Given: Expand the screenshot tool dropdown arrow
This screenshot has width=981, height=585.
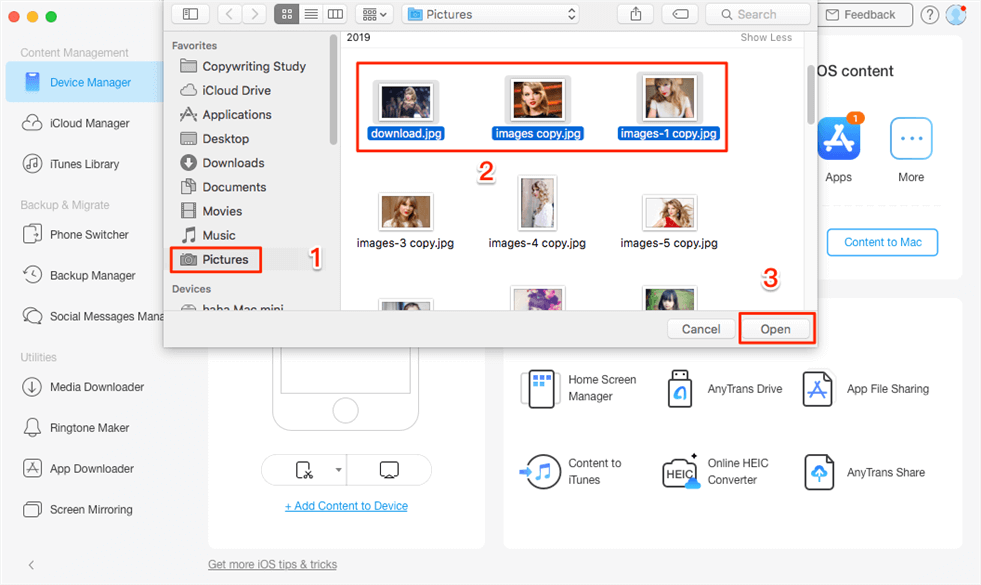Looking at the screenshot, I should (338, 469).
